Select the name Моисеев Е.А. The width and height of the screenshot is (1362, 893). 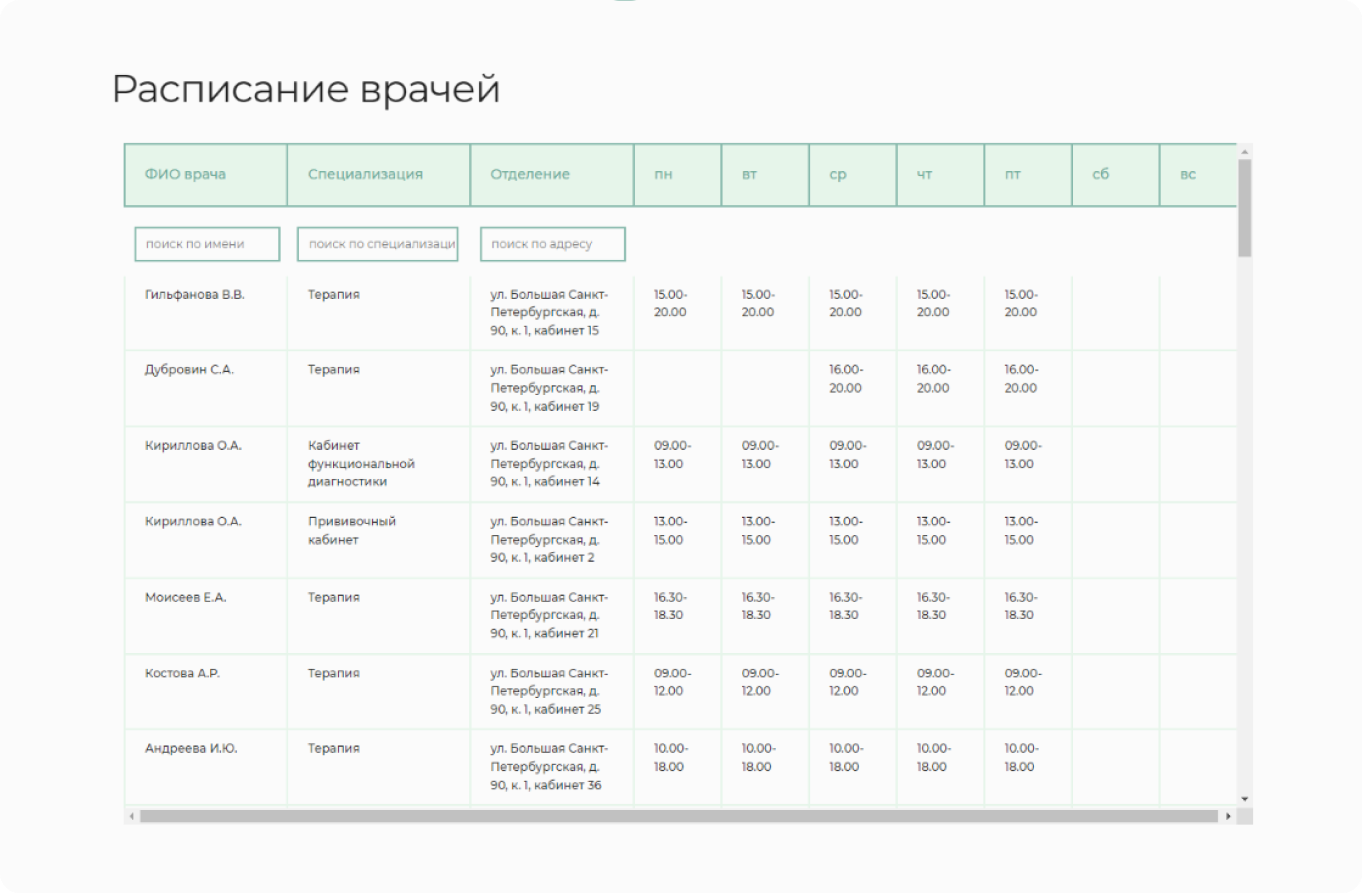point(186,598)
